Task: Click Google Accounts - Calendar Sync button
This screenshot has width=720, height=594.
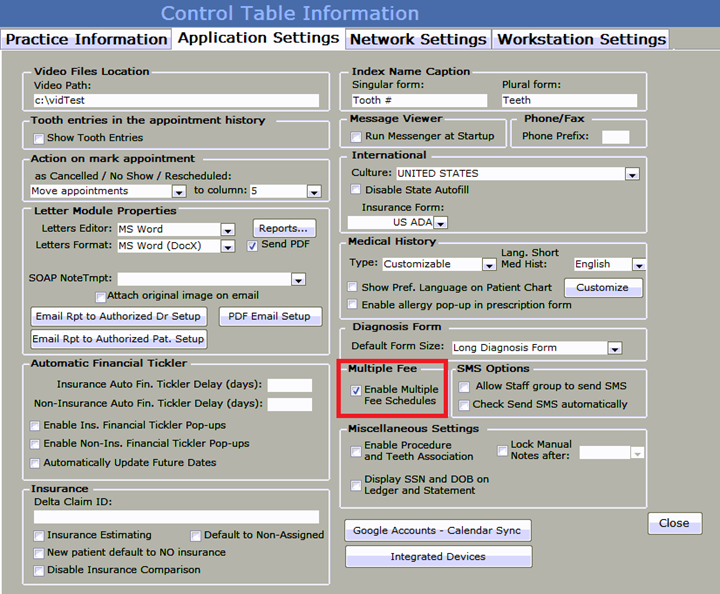Action: 438,530
